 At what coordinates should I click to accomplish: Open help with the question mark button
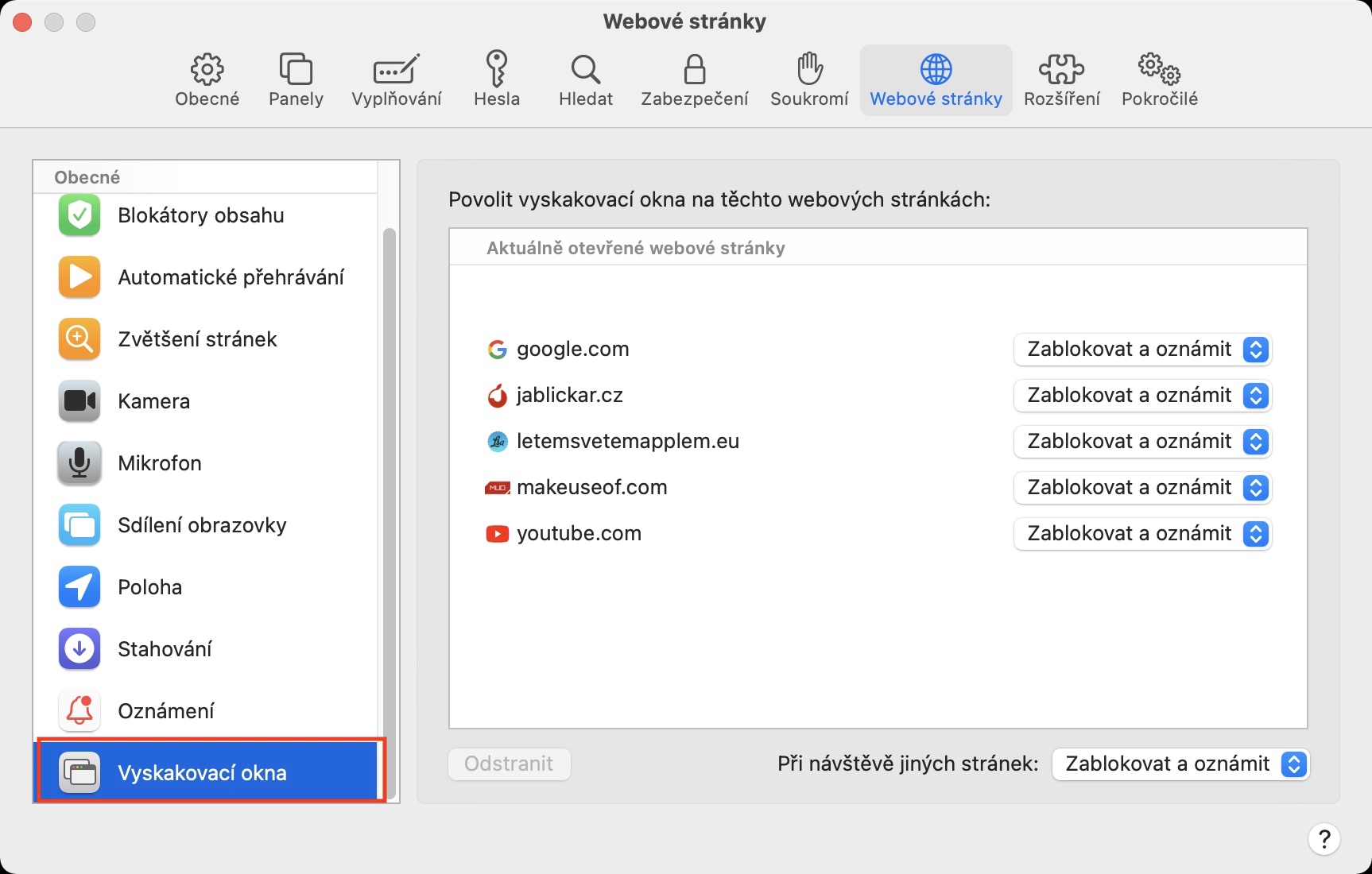1324,839
